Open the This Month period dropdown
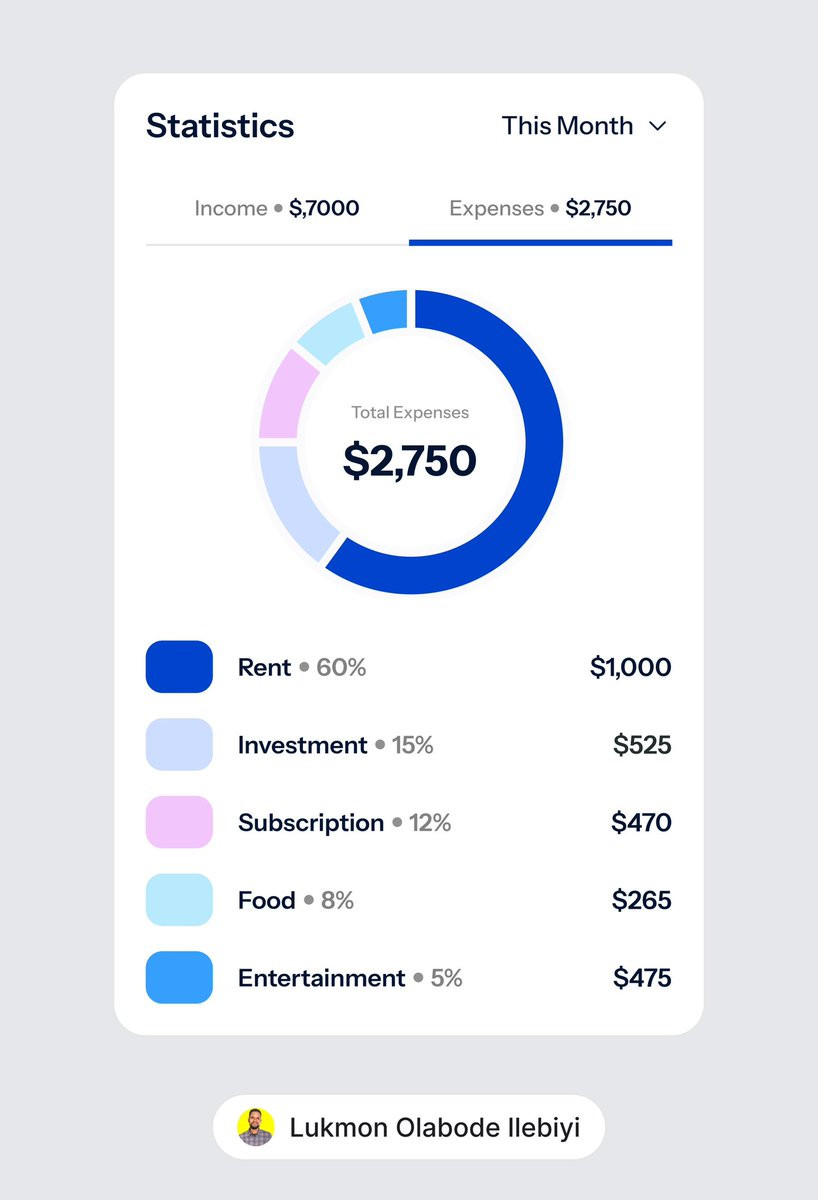Screen dimensions: 818x1200 click(584, 126)
